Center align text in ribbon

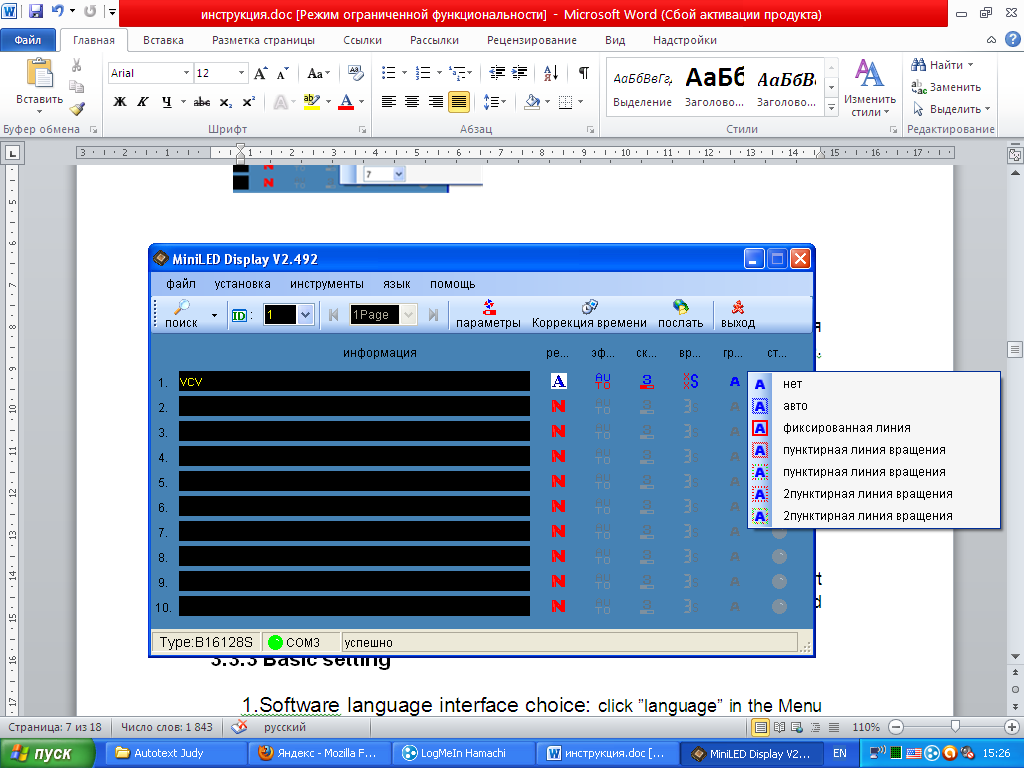[411, 102]
